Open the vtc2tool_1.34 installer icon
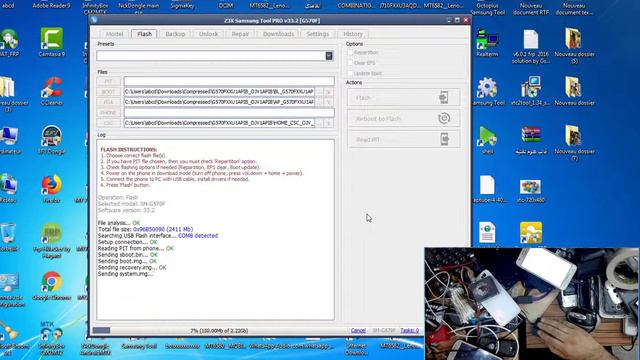 click(x=531, y=91)
